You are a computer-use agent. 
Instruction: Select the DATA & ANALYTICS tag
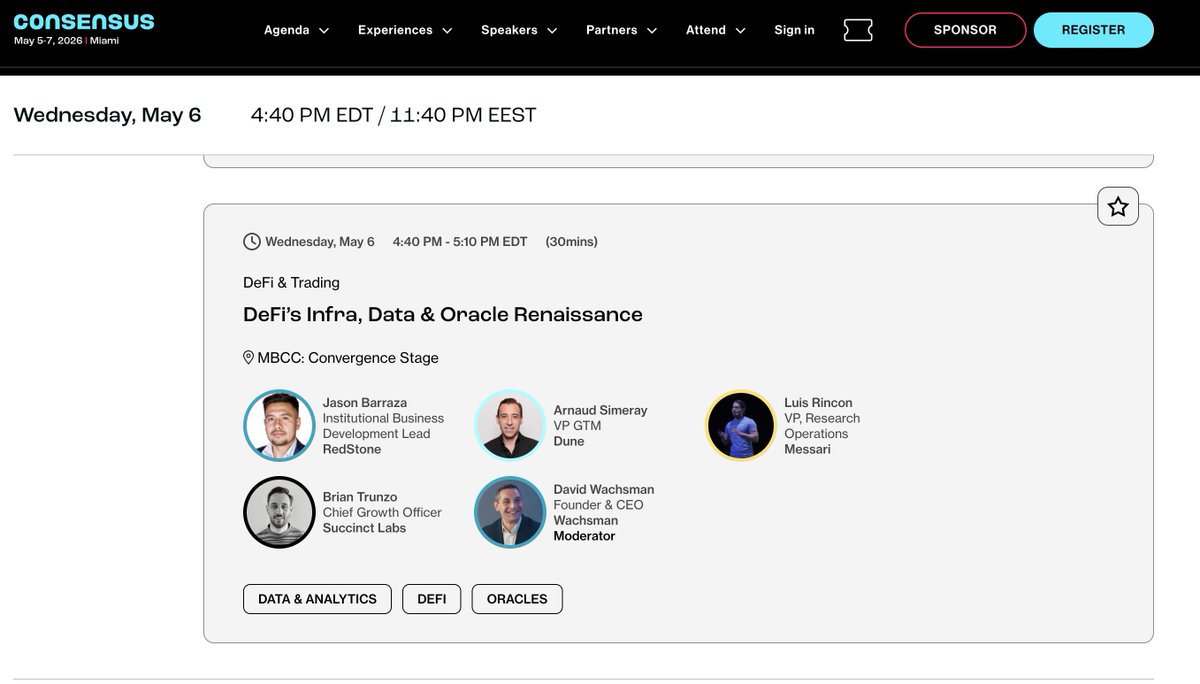coord(318,599)
